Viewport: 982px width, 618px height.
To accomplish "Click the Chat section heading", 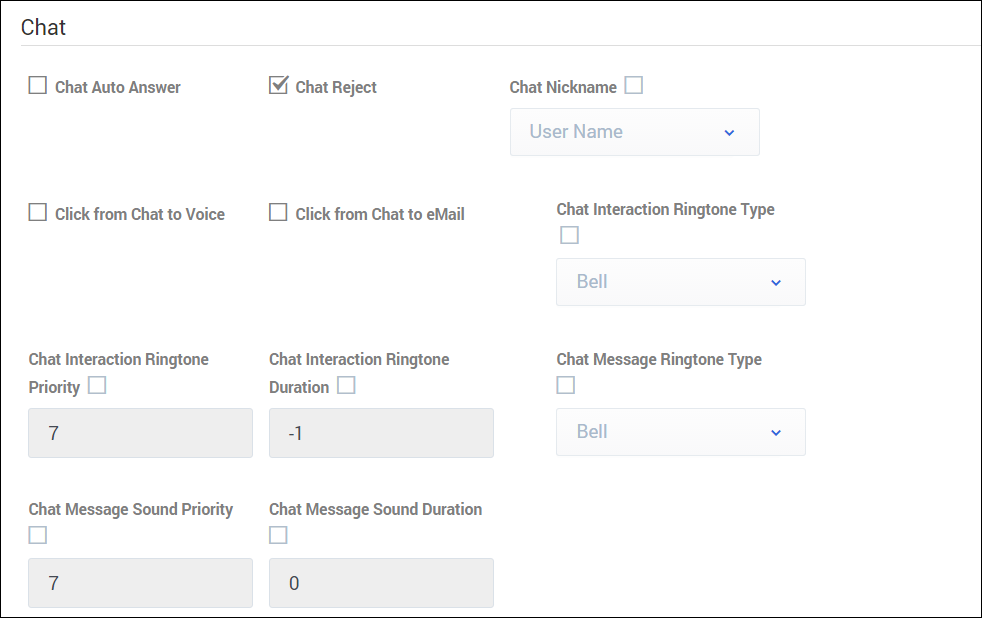I will pos(44,27).
